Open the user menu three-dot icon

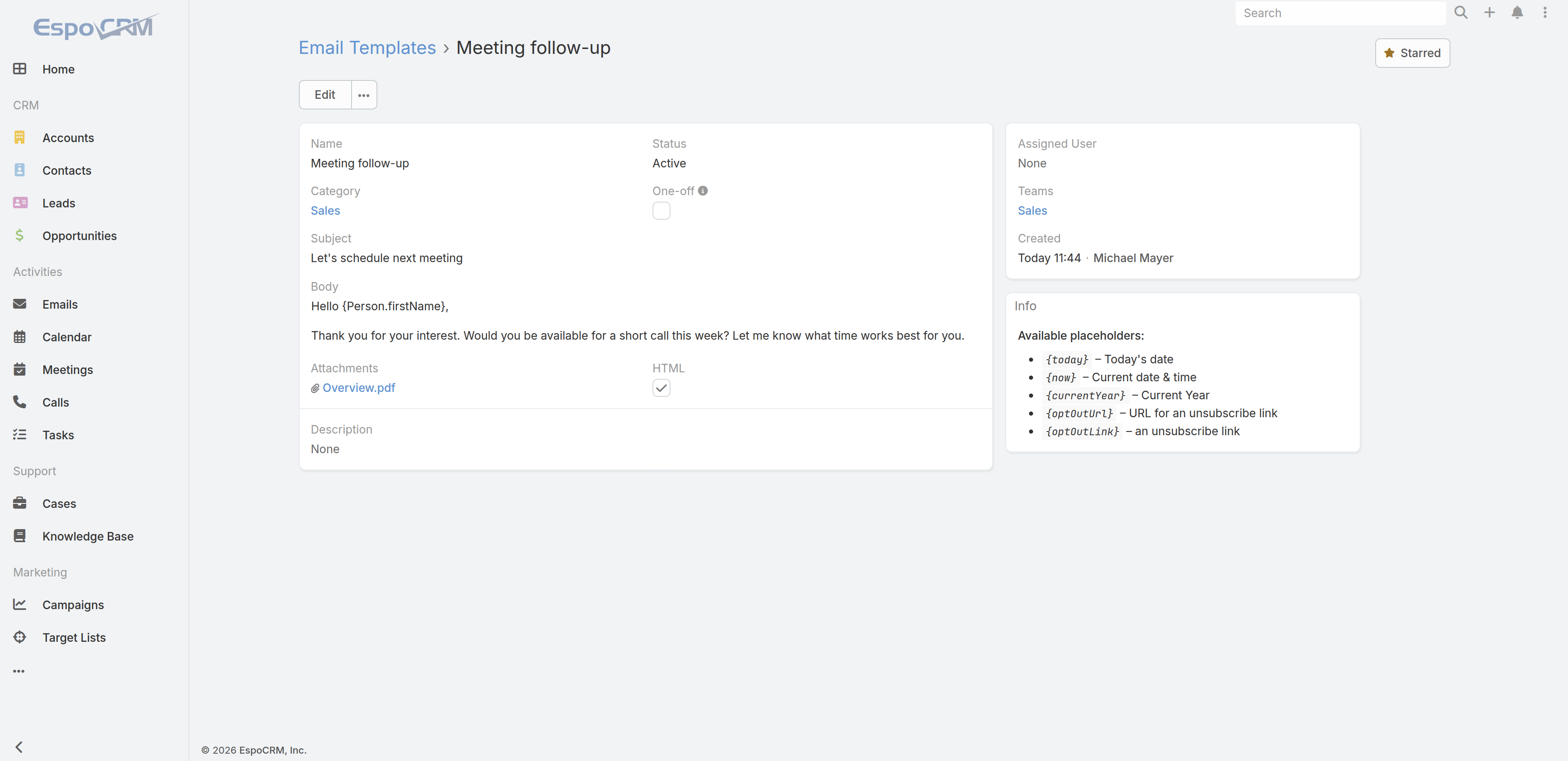[1545, 13]
